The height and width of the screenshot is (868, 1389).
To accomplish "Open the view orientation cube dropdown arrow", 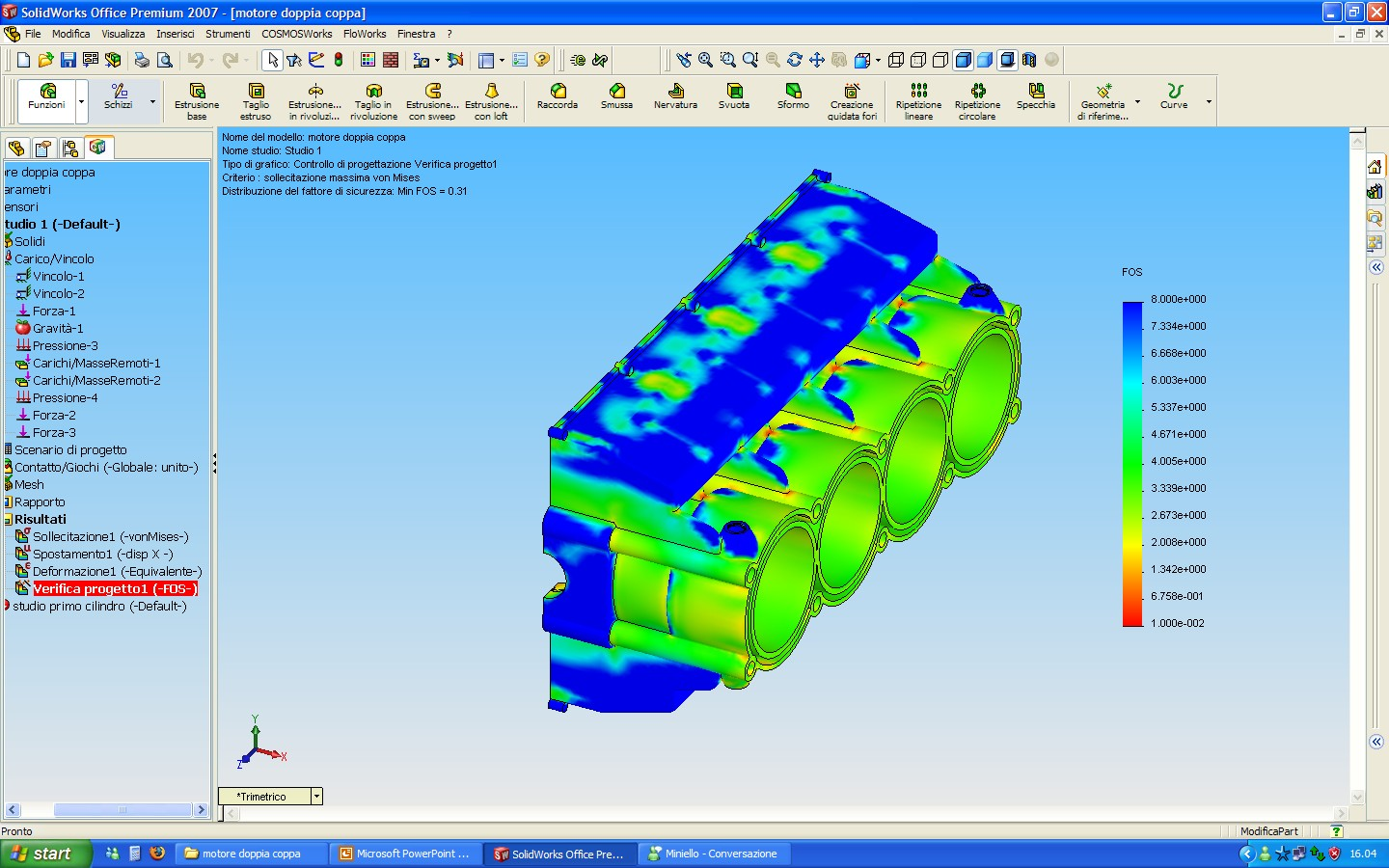I will pyautogui.click(x=878, y=60).
